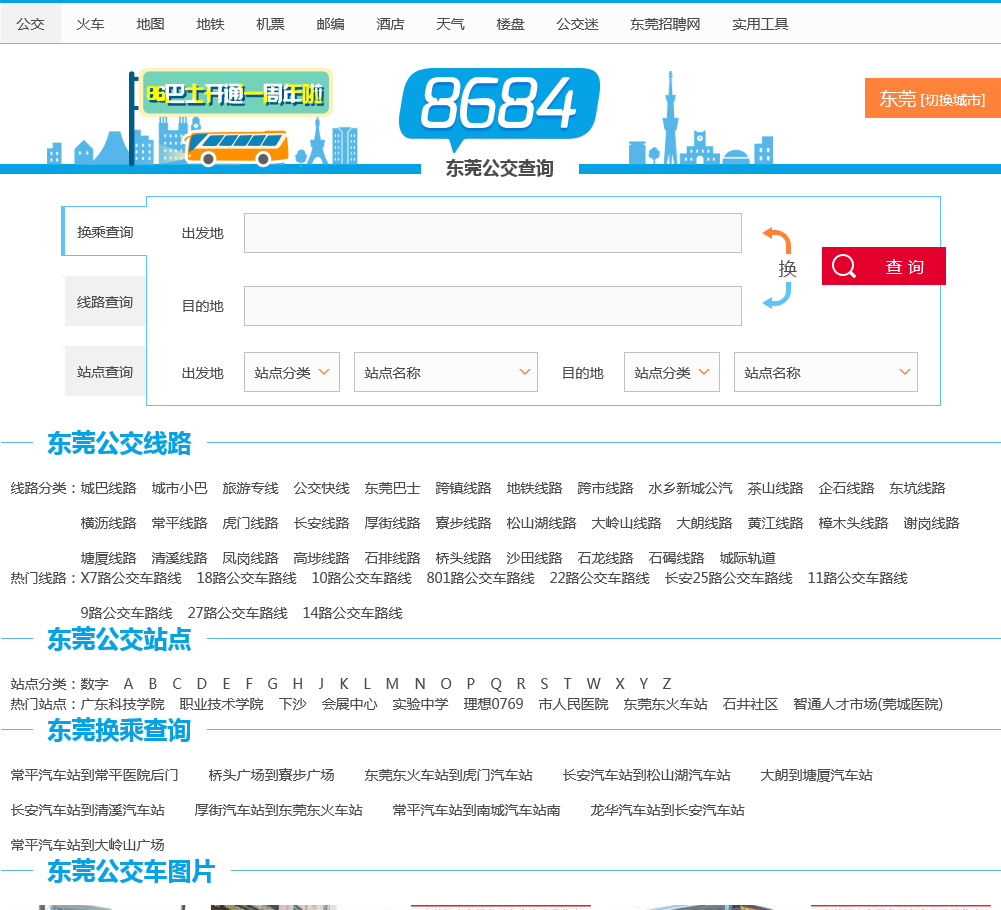This screenshot has width=1001, height=910.
Task: Click the 东莞公交线路 section heading
Action: coord(119,443)
